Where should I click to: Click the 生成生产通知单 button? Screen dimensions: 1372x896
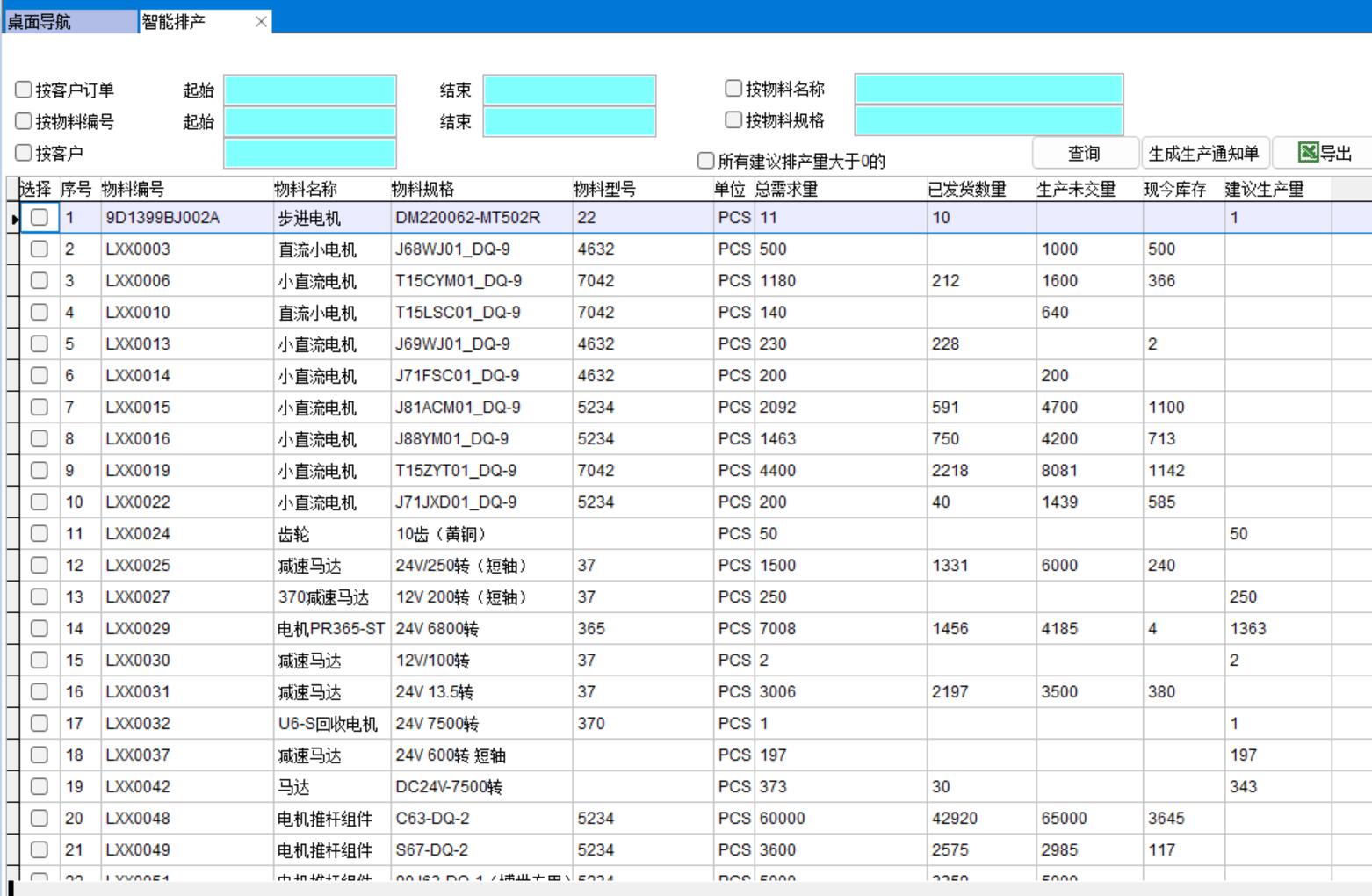click(x=1203, y=154)
